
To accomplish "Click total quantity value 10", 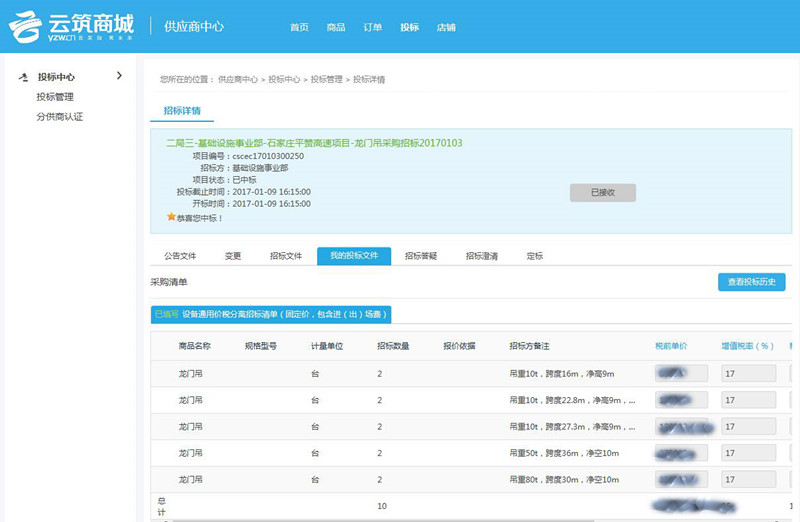I will point(382,506).
